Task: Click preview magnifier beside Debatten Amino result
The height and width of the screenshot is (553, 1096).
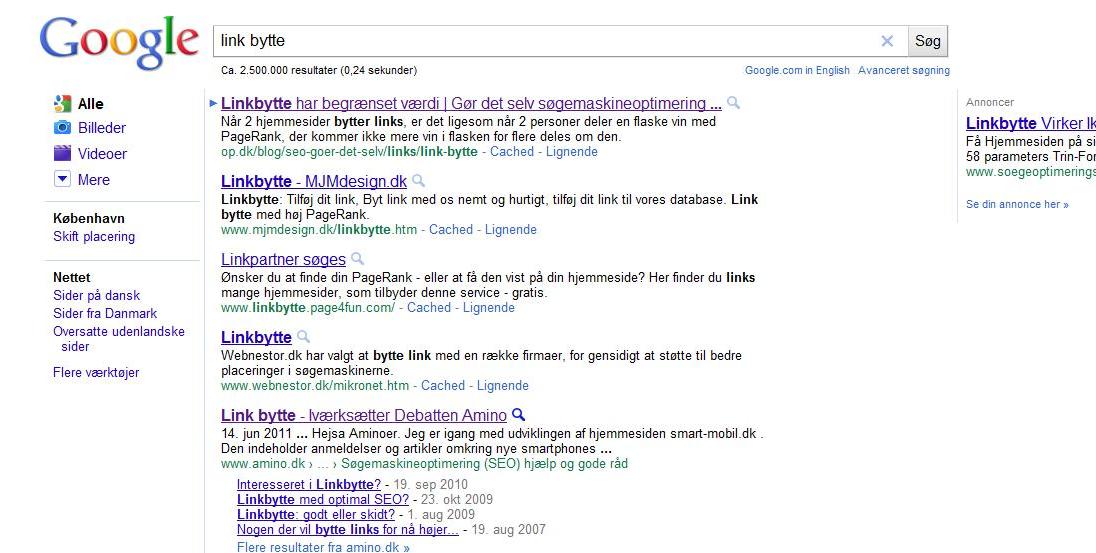Action: coord(518,415)
